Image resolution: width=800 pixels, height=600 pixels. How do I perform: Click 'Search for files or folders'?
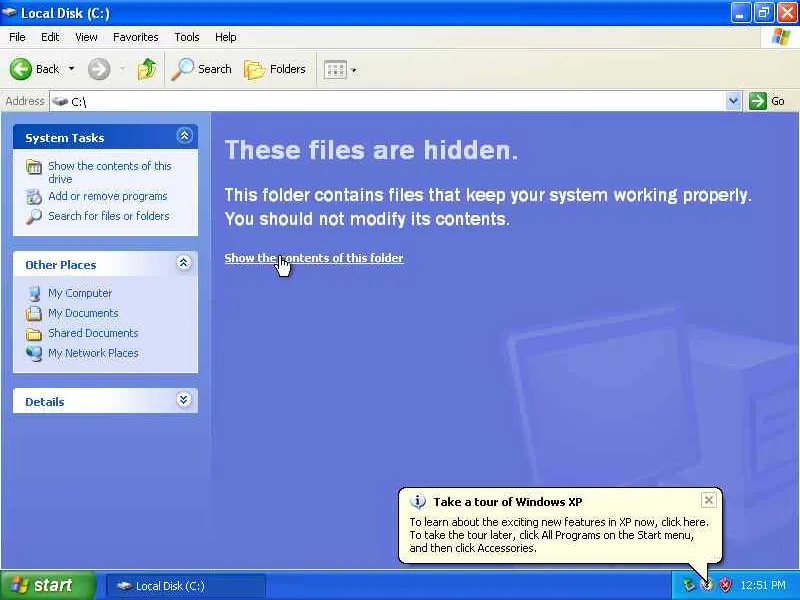(x=109, y=216)
